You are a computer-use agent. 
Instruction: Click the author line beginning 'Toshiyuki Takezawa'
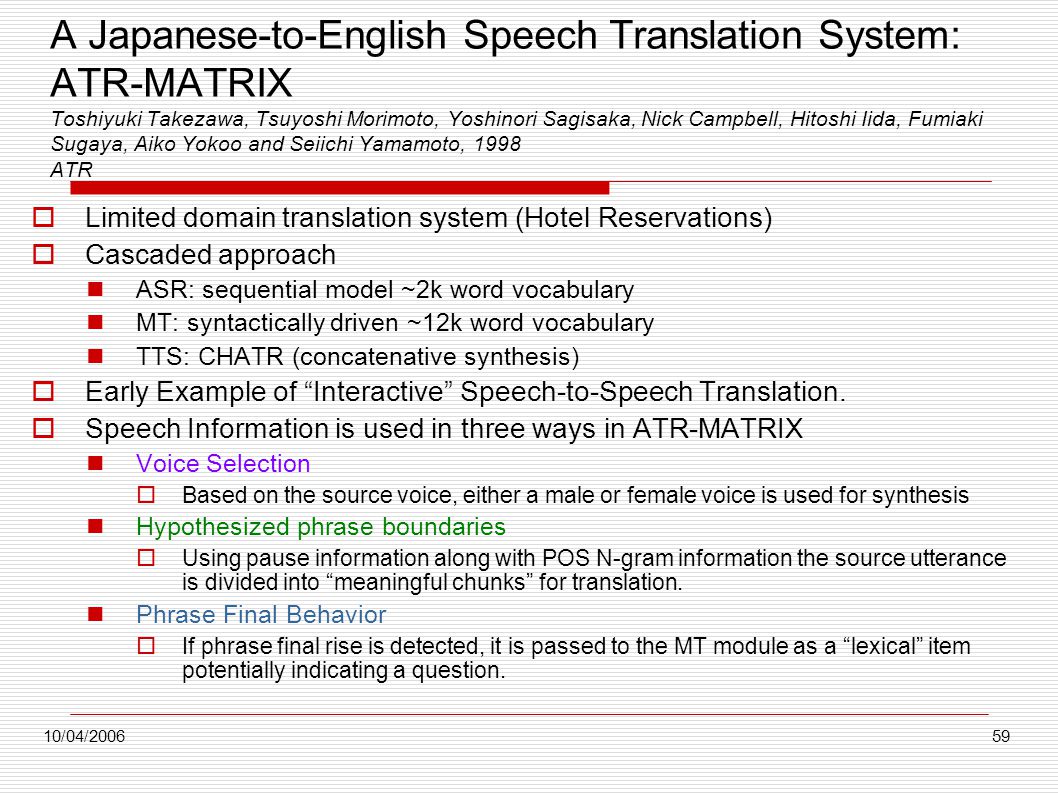(x=517, y=119)
